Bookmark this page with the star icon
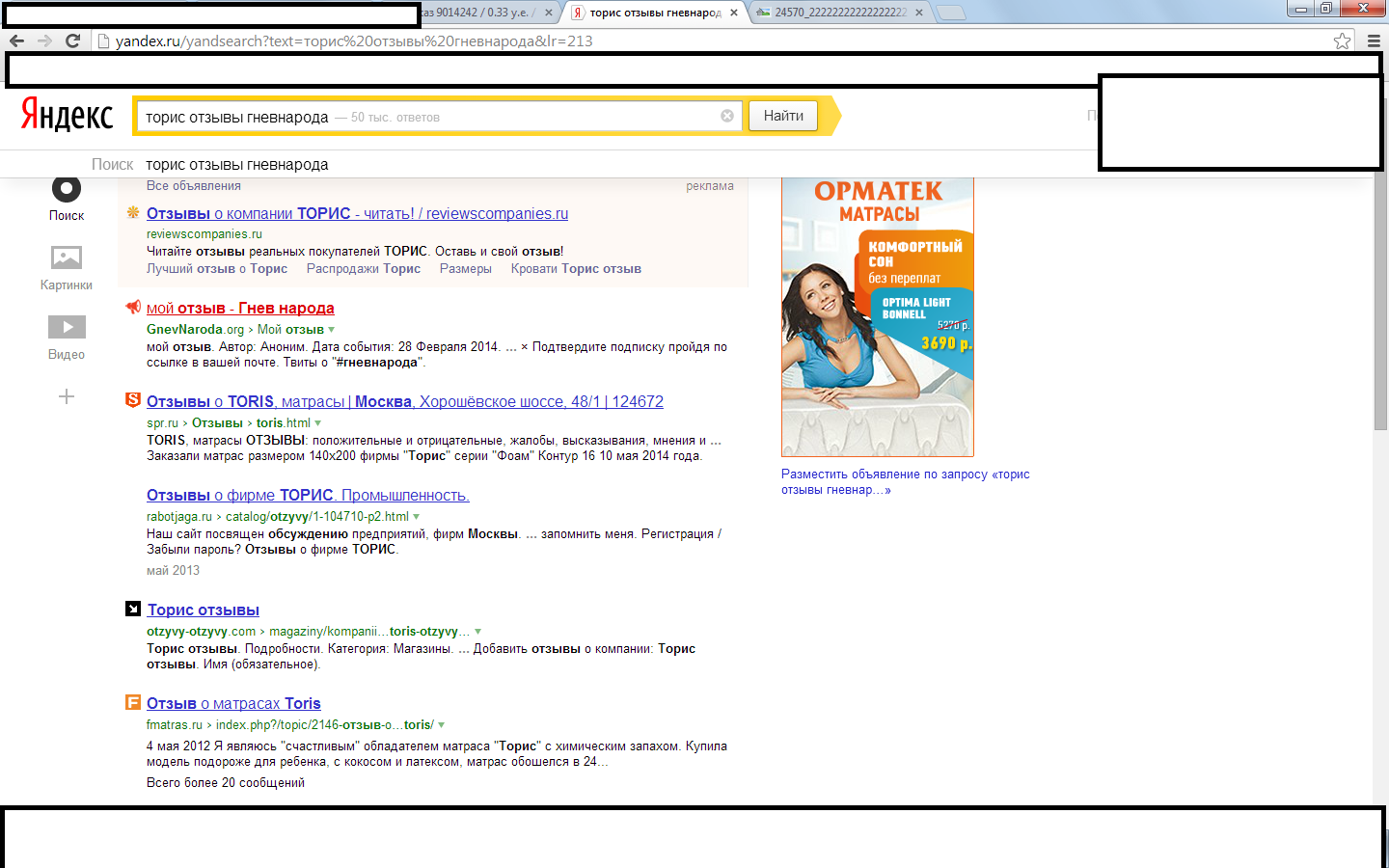Image resolution: width=1389 pixels, height=868 pixels. [x=1342, y=41]
